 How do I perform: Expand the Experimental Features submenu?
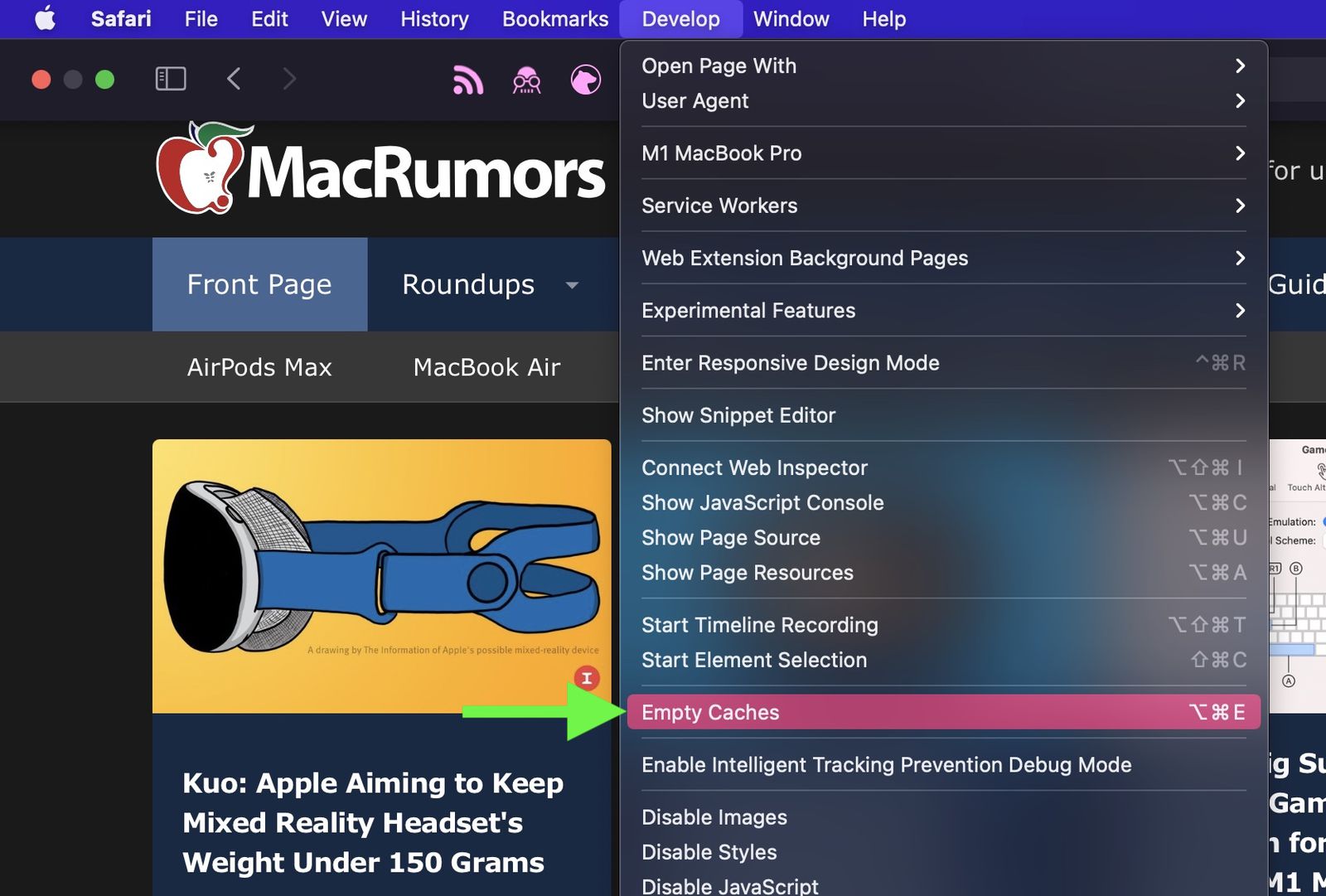944,310
